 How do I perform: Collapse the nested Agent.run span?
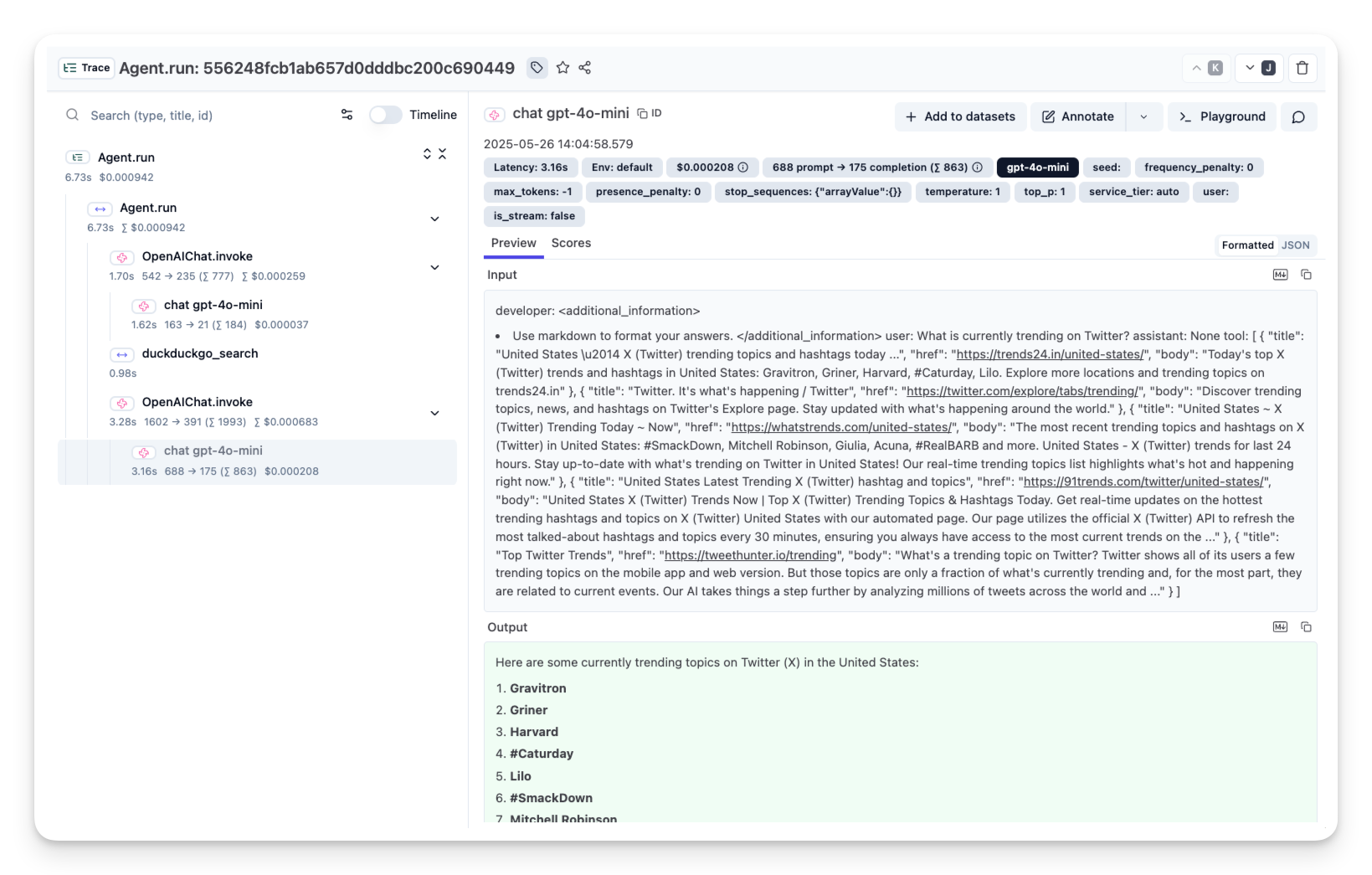(x=434, y=219)
